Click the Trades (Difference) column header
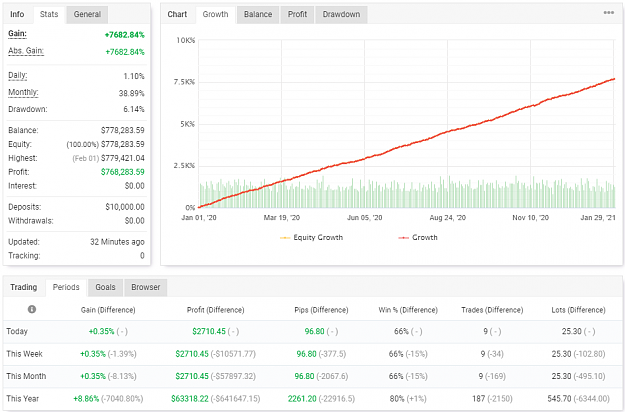625x412 pixels. [x=492, y=310]
